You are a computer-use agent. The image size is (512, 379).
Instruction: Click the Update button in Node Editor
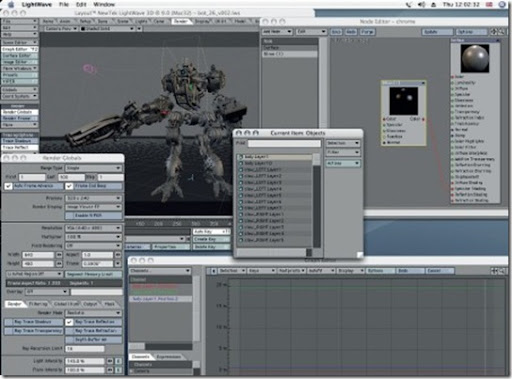coord(437,32)
